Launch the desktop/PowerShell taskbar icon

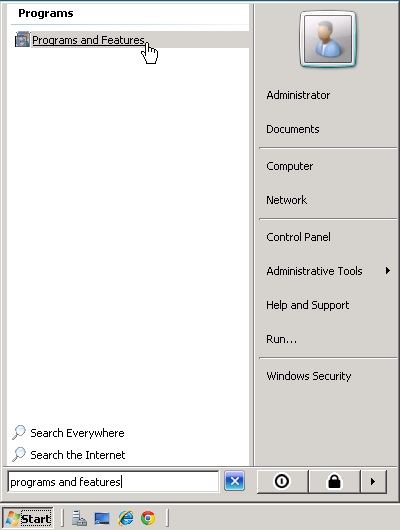coord(102,518)
